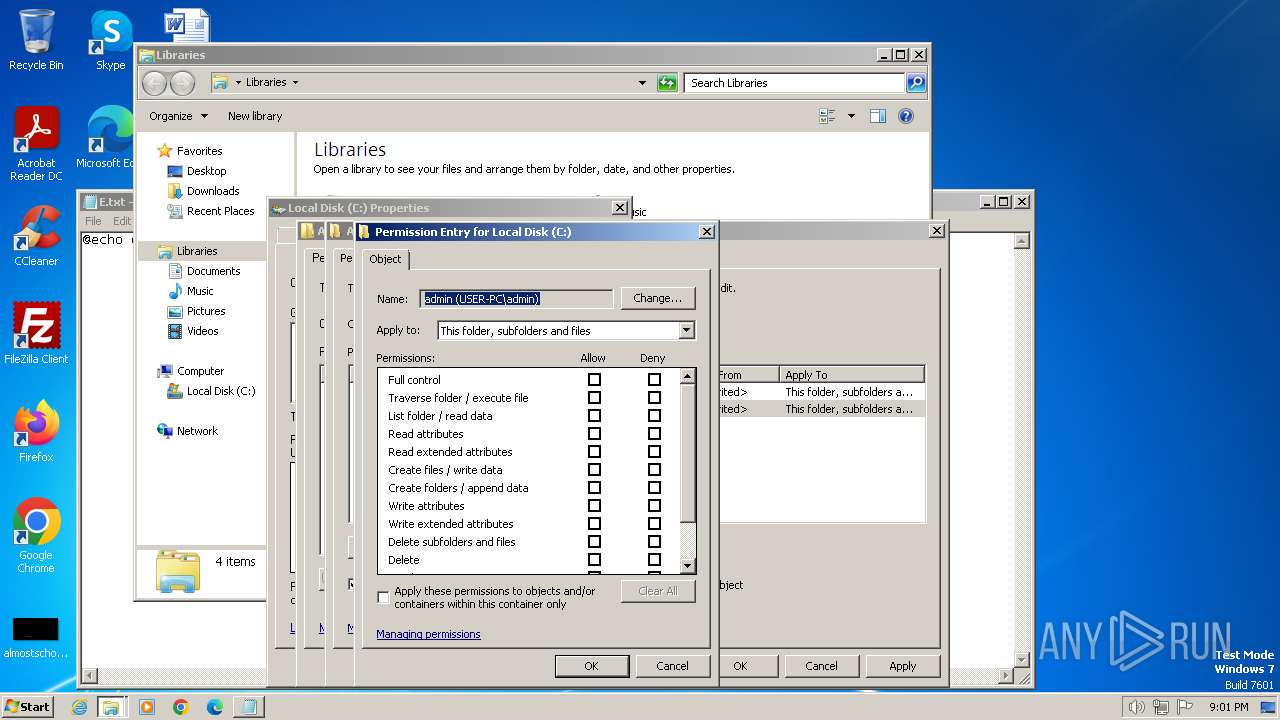The width and height of the screenshot is (1280, 720).
Task: Check Deny for List folder / read data
Action: click(654, 416)
